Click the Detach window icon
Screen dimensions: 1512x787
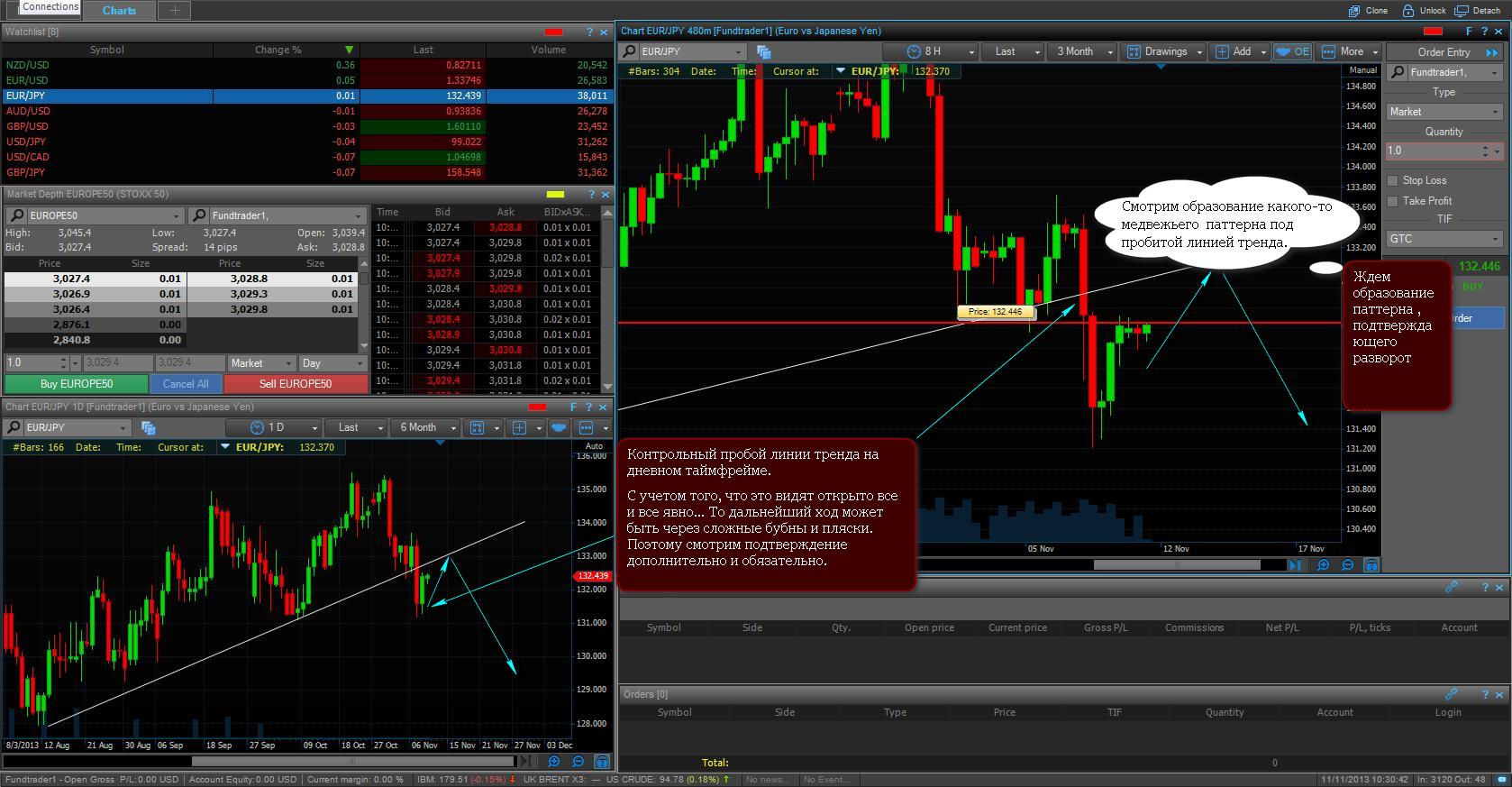point(1462,11)
